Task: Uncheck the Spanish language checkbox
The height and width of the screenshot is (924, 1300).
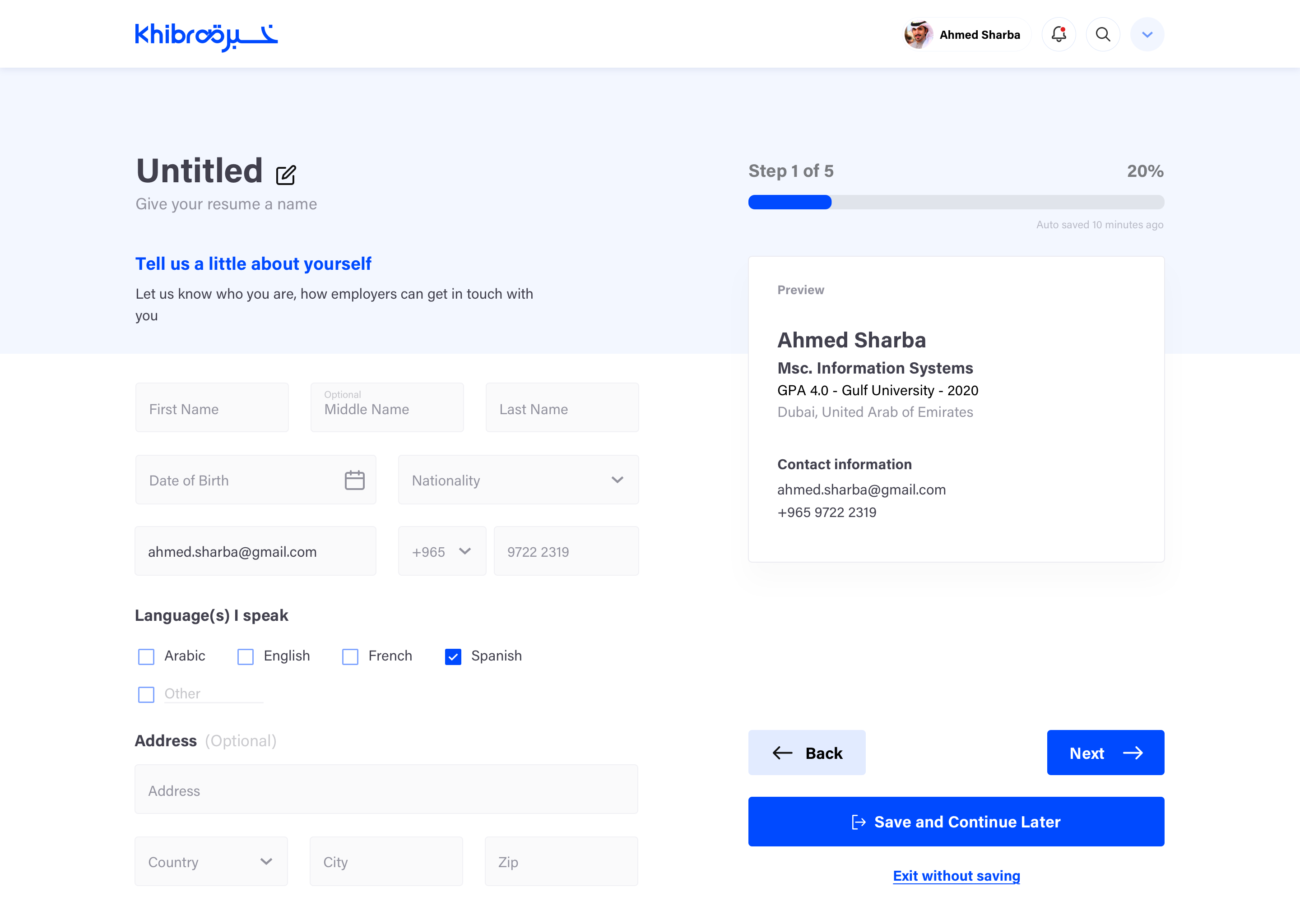Action: pos(453,656)
